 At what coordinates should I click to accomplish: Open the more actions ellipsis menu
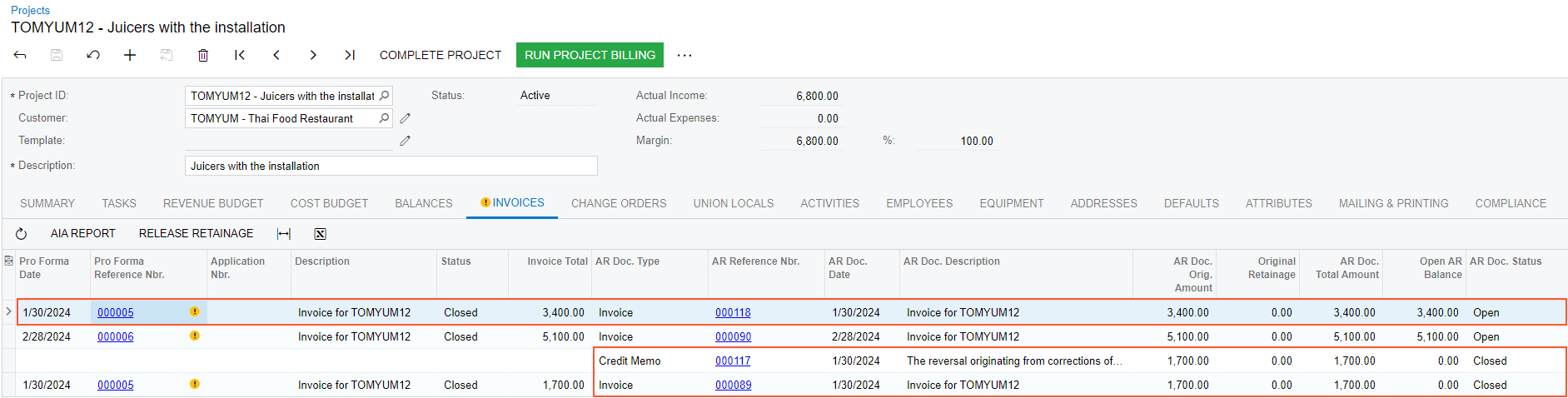[684, 55]
